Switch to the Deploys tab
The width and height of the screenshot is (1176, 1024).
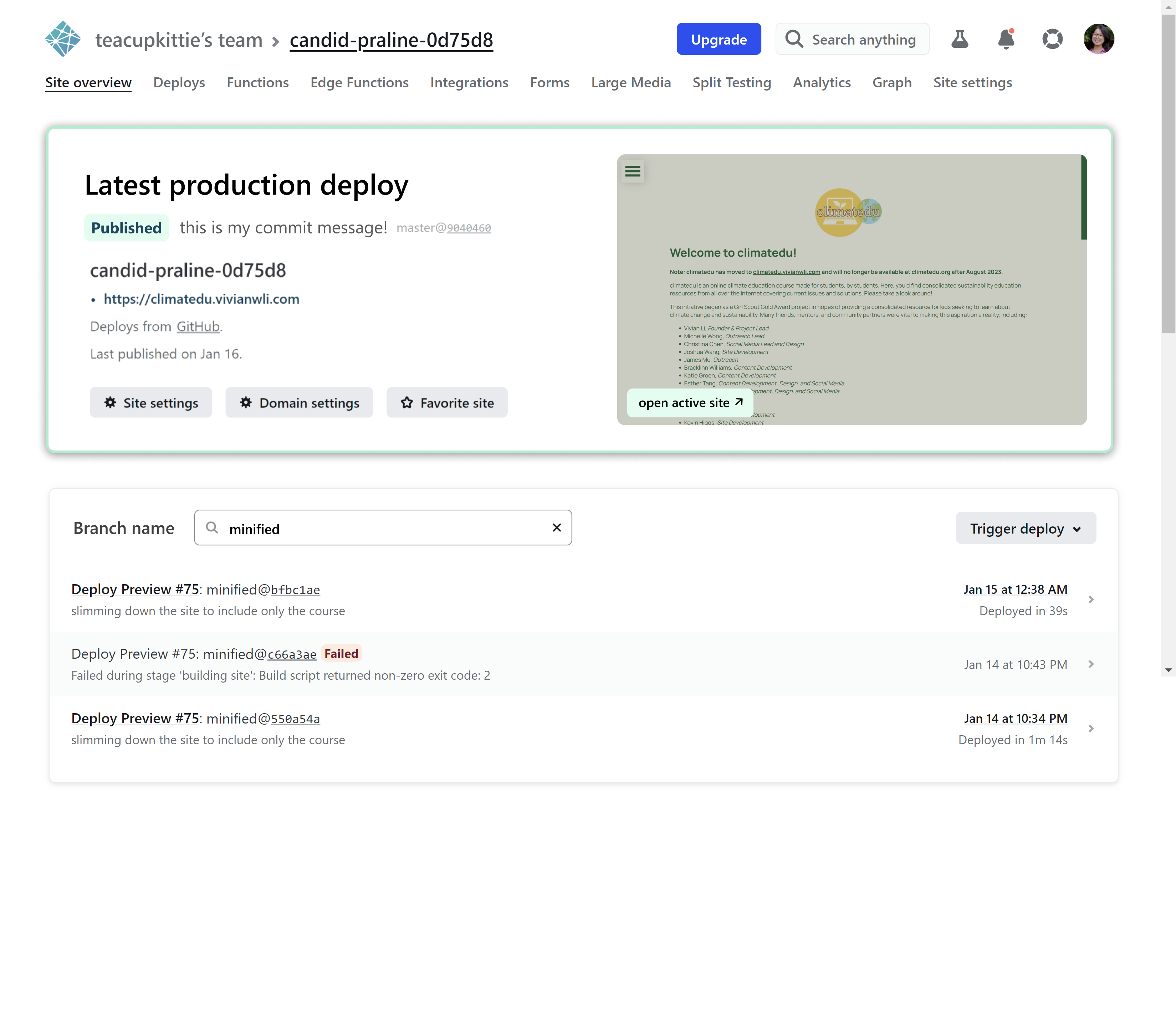click(x=179, y=82)
